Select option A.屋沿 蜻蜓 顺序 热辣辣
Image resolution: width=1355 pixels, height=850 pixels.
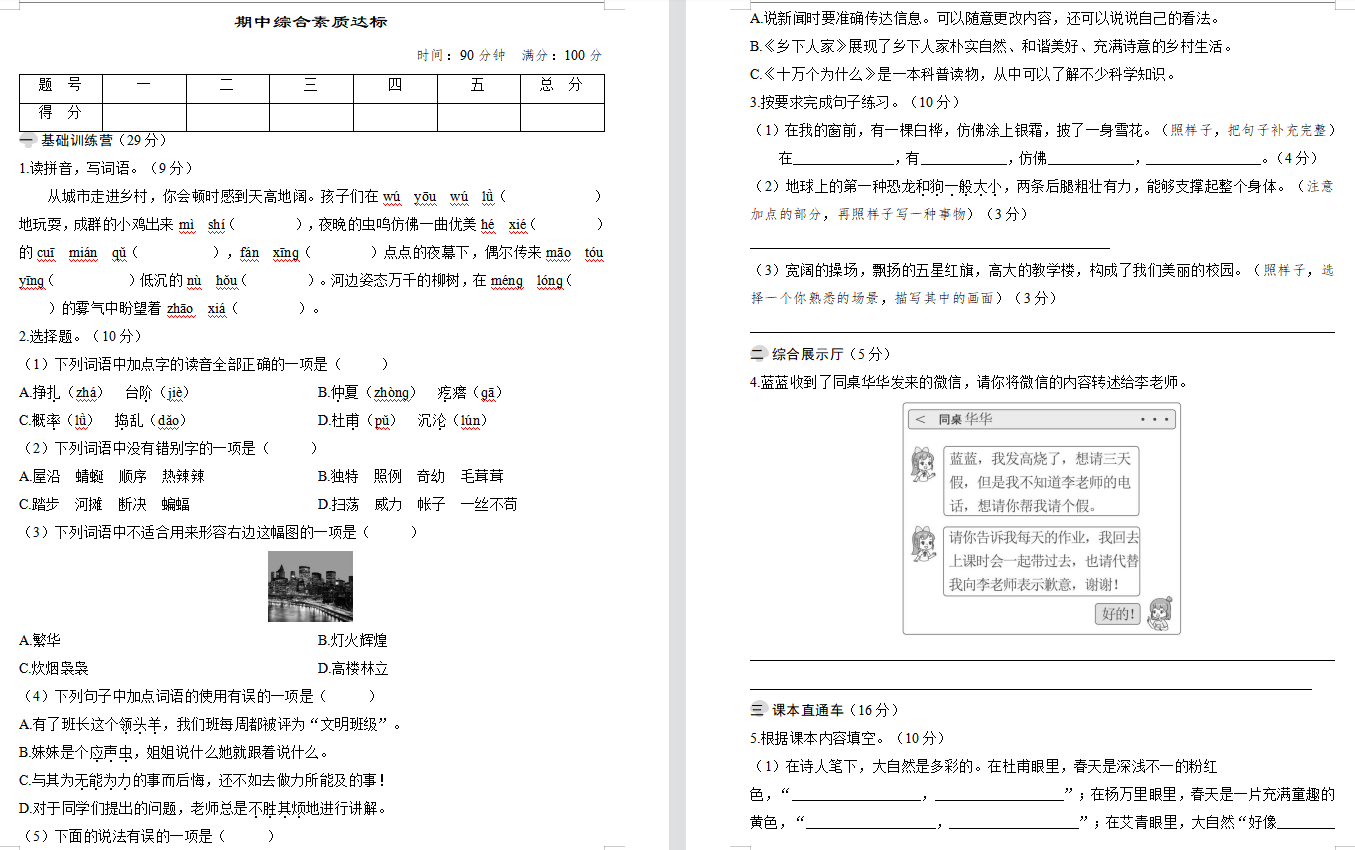112,477
